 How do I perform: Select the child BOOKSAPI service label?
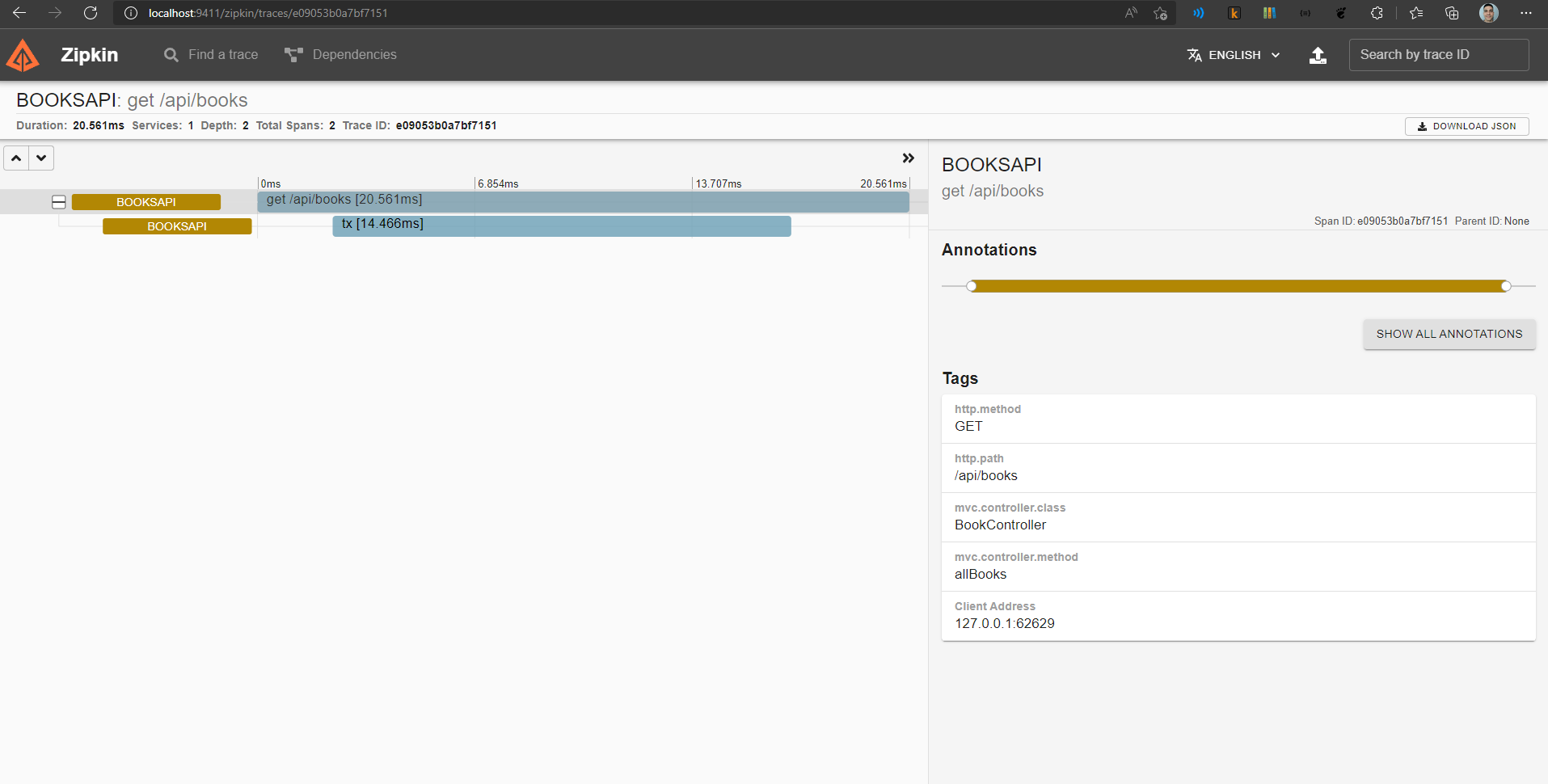177,226
